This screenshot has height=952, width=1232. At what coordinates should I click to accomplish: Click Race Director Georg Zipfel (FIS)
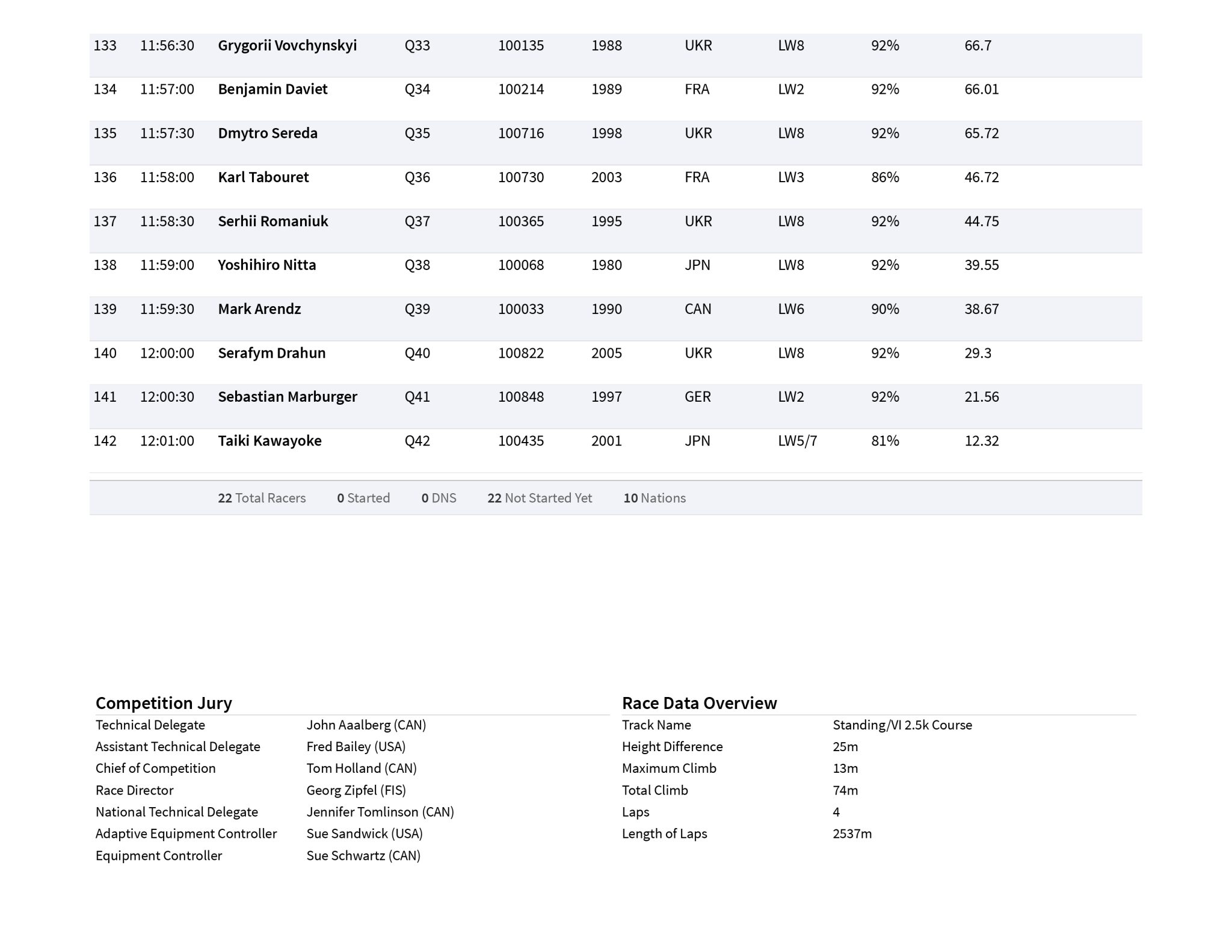coord(356,790)
